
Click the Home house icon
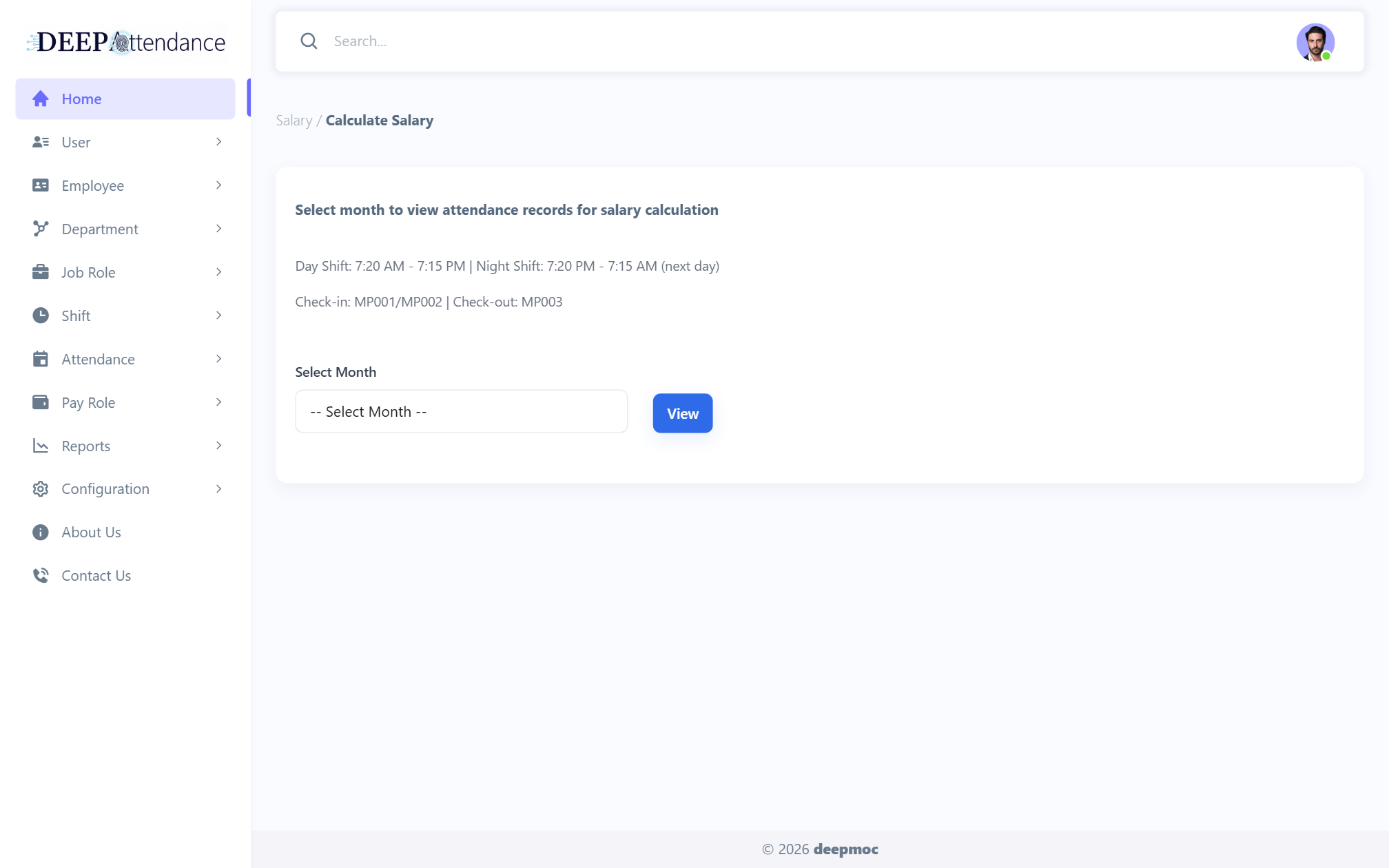[41, 99]
